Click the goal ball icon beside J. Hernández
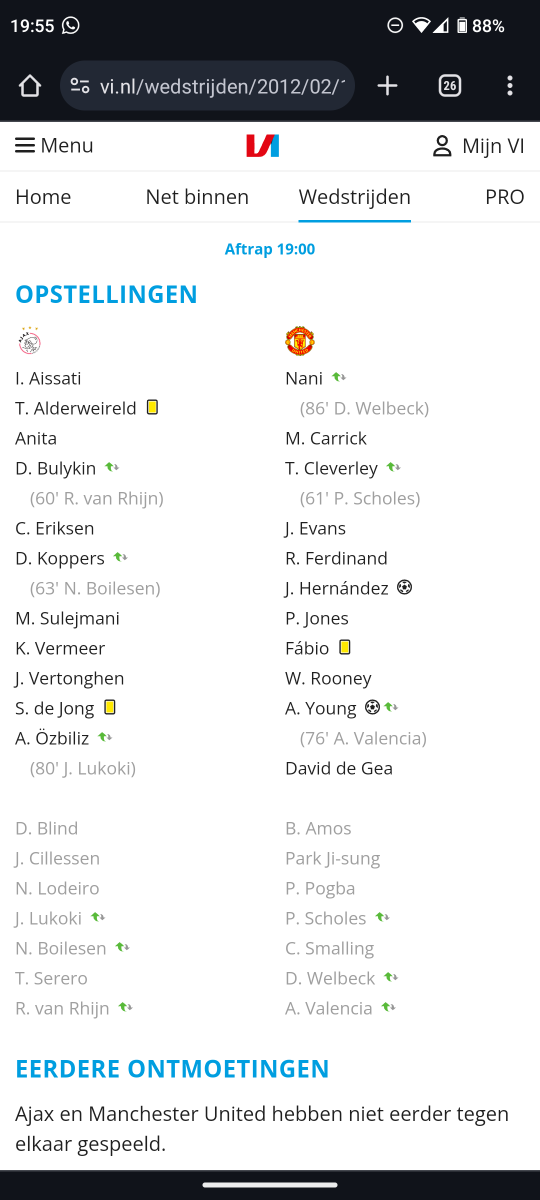The height and width of the screenshot is (1200, 540). 404,587
